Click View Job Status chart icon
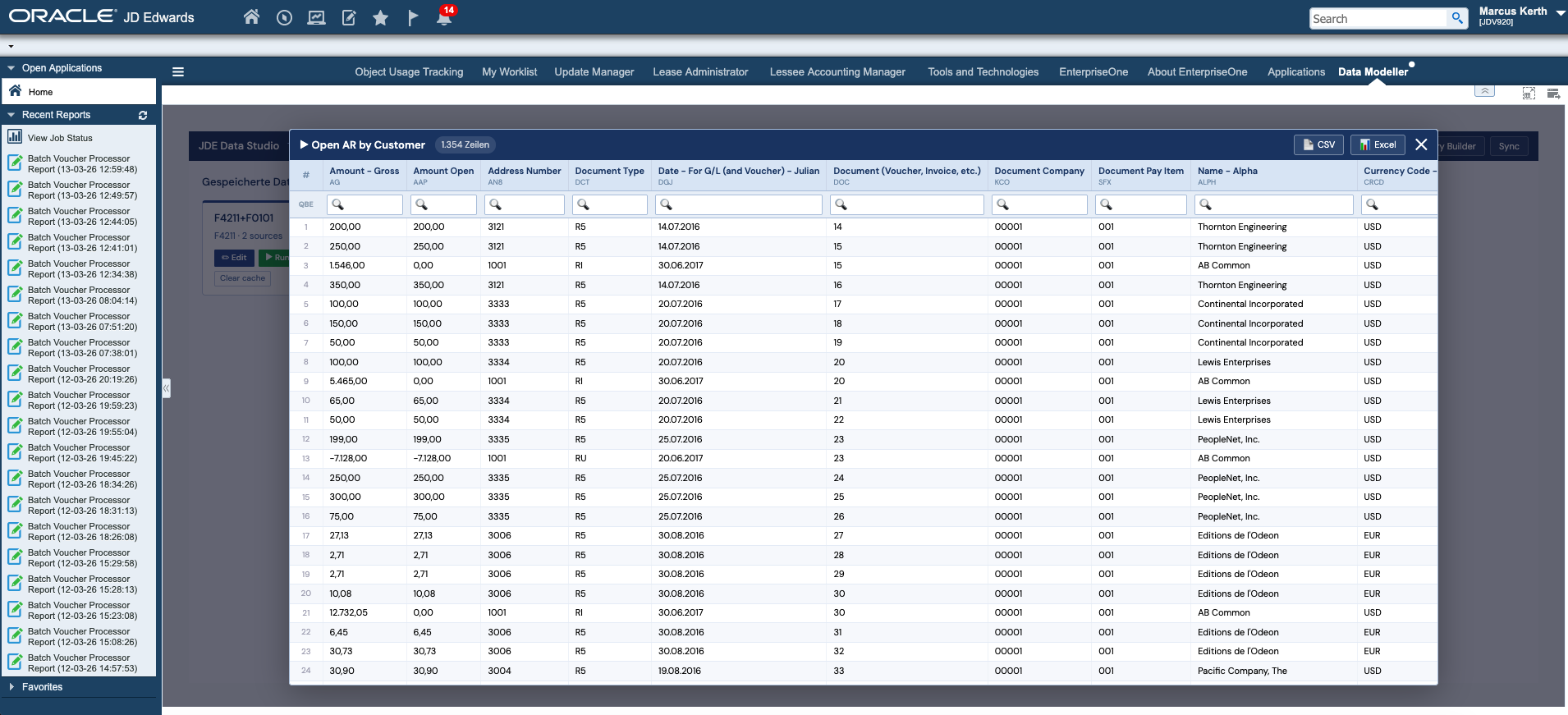This screenshot has width=1568, height=715. [x=15, y=137]
